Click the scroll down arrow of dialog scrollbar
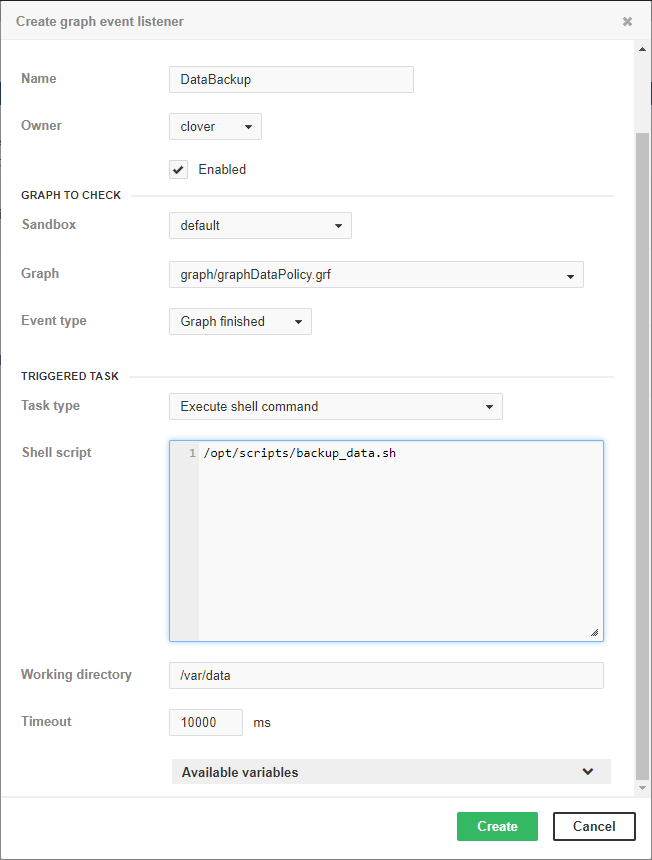 643,789
